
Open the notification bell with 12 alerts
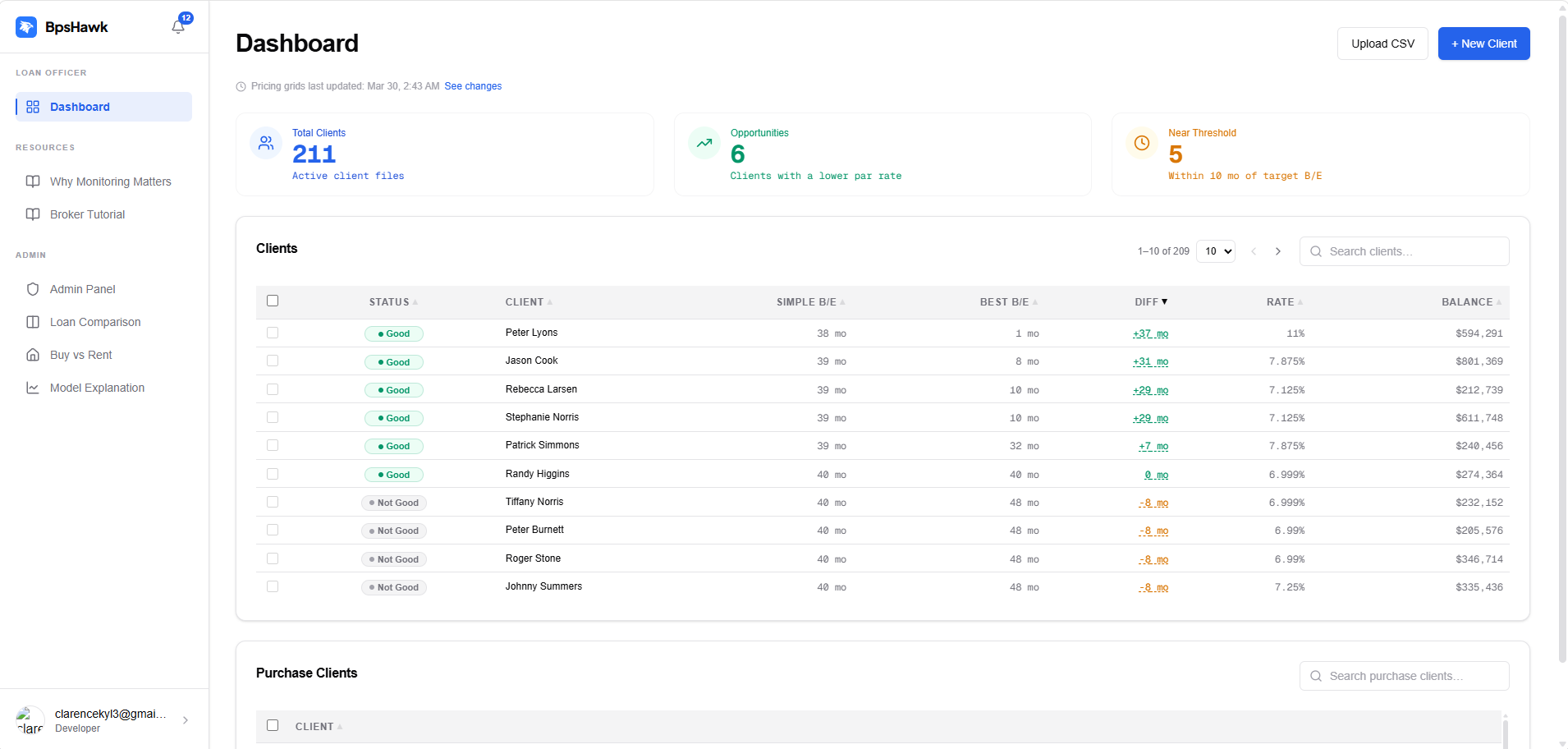(177, 26)
